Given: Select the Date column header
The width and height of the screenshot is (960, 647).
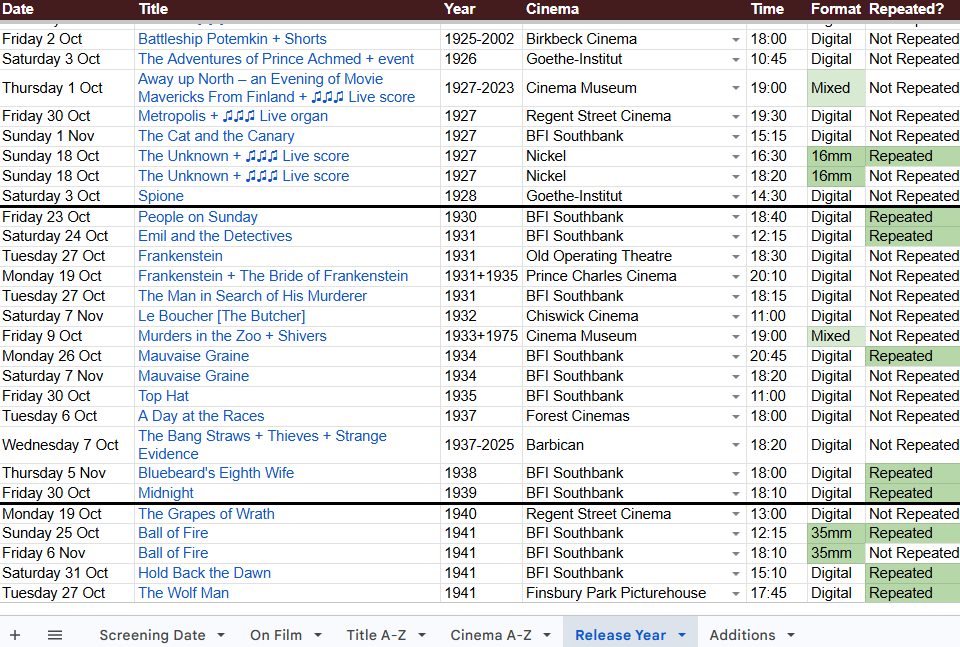Looking at the screenshot, I should point(18,9).
